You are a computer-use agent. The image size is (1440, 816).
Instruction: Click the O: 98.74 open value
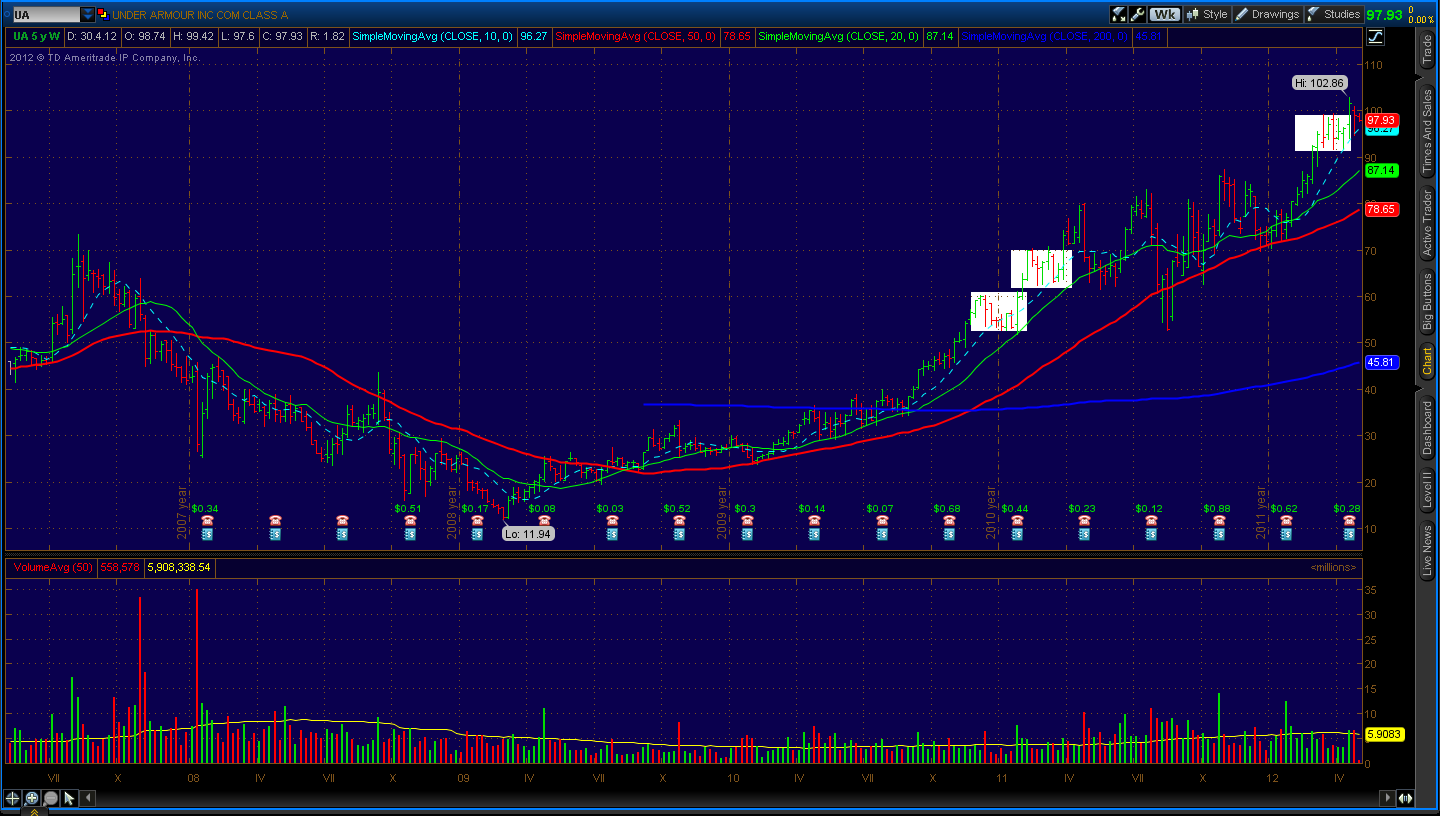146,37
